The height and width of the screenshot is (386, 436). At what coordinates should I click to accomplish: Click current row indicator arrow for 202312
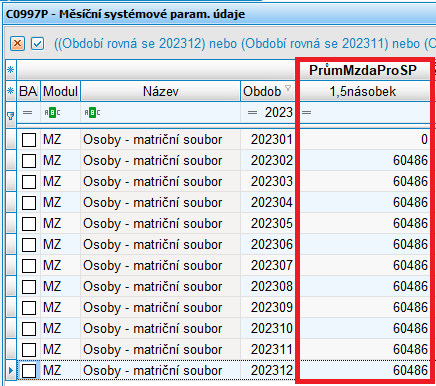[x=11, y=370]
